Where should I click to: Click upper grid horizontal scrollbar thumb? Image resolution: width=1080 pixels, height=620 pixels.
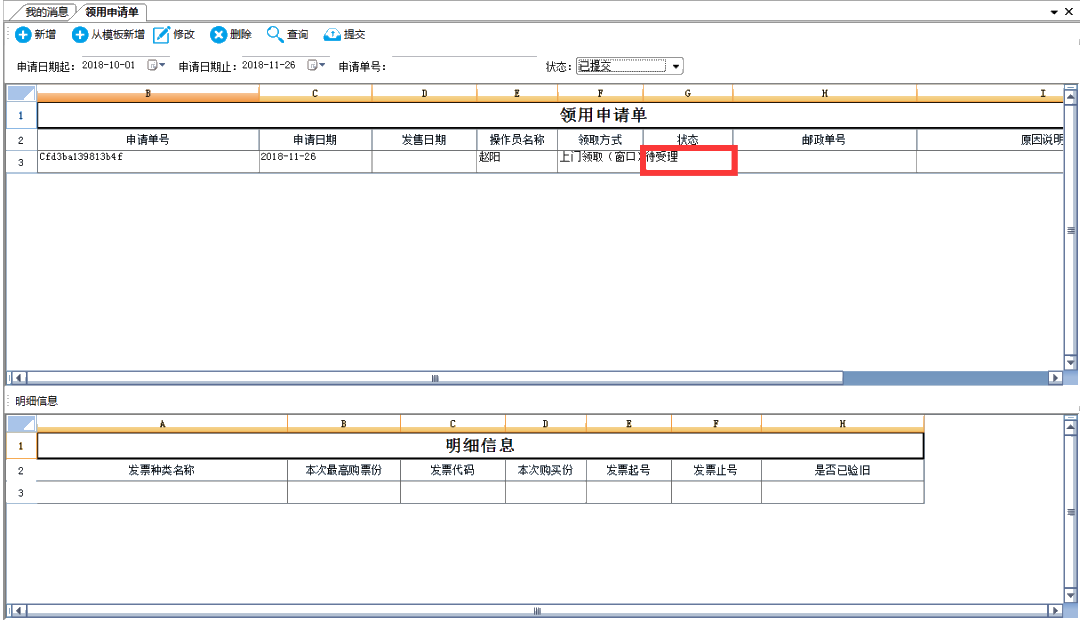[x=435, y=378]
